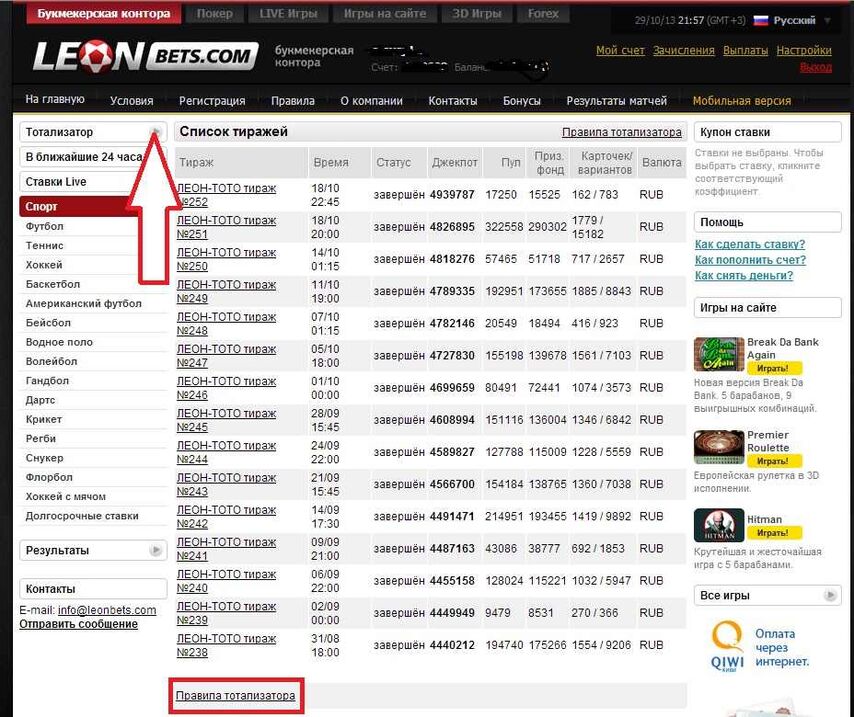Switch to the Игры на сайте tab
This screenshot has height=717, width=854.
(385, 14)
